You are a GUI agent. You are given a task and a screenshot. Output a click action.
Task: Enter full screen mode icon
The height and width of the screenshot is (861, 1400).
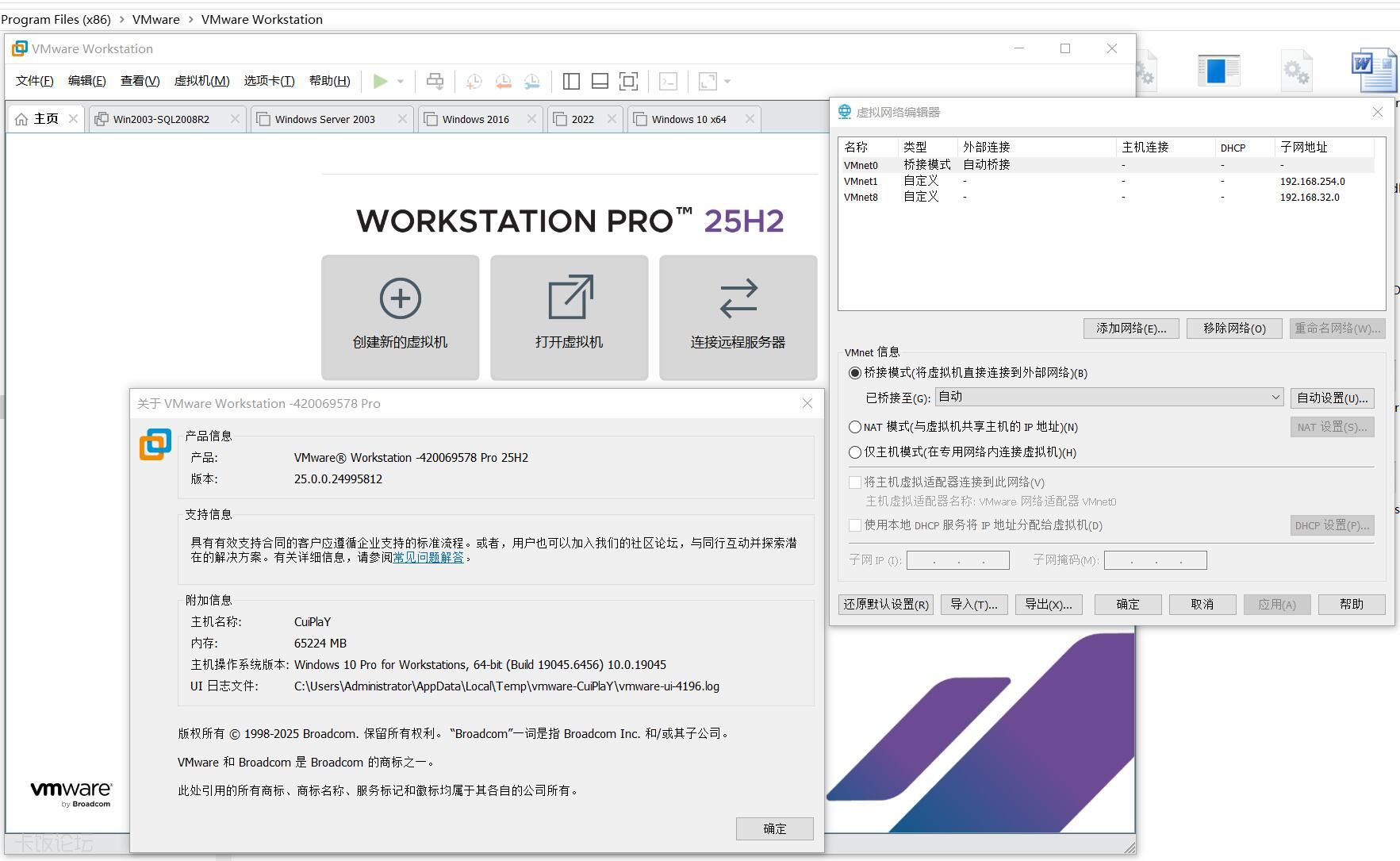[x=628, y=81]
